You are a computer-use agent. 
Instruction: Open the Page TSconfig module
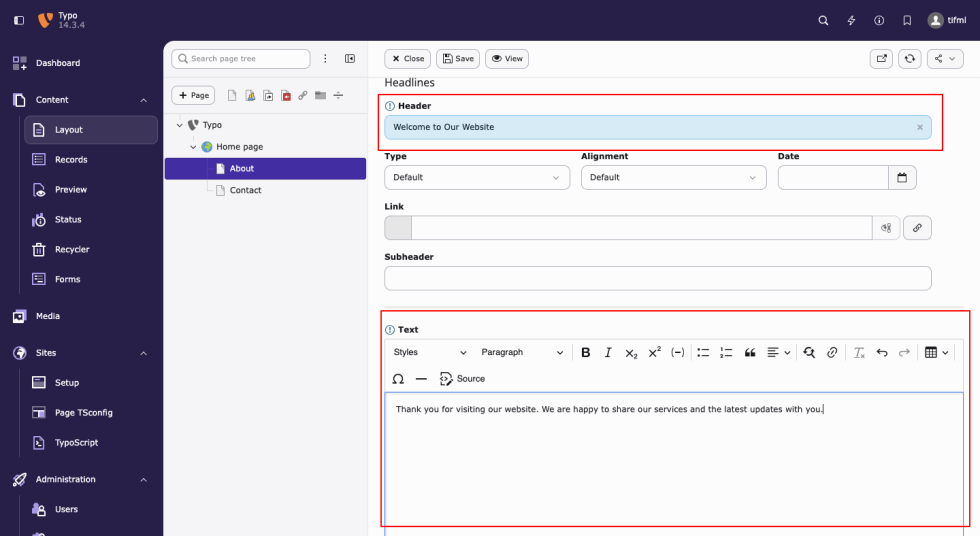pos(91,413)
